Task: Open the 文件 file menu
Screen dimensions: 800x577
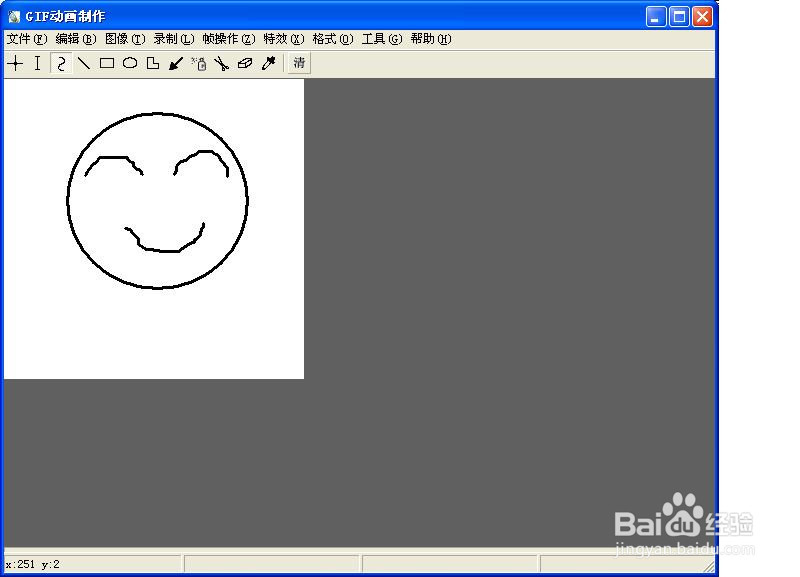Action: point(24,39)
